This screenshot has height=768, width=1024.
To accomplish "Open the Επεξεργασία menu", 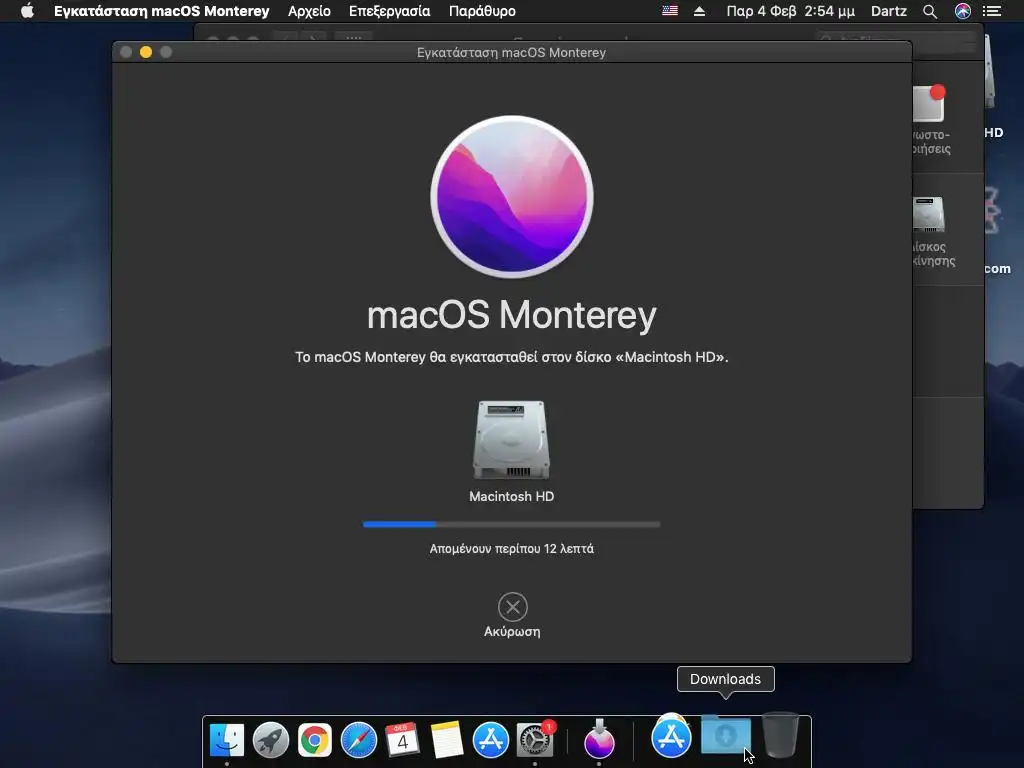I will click(389, 11).
